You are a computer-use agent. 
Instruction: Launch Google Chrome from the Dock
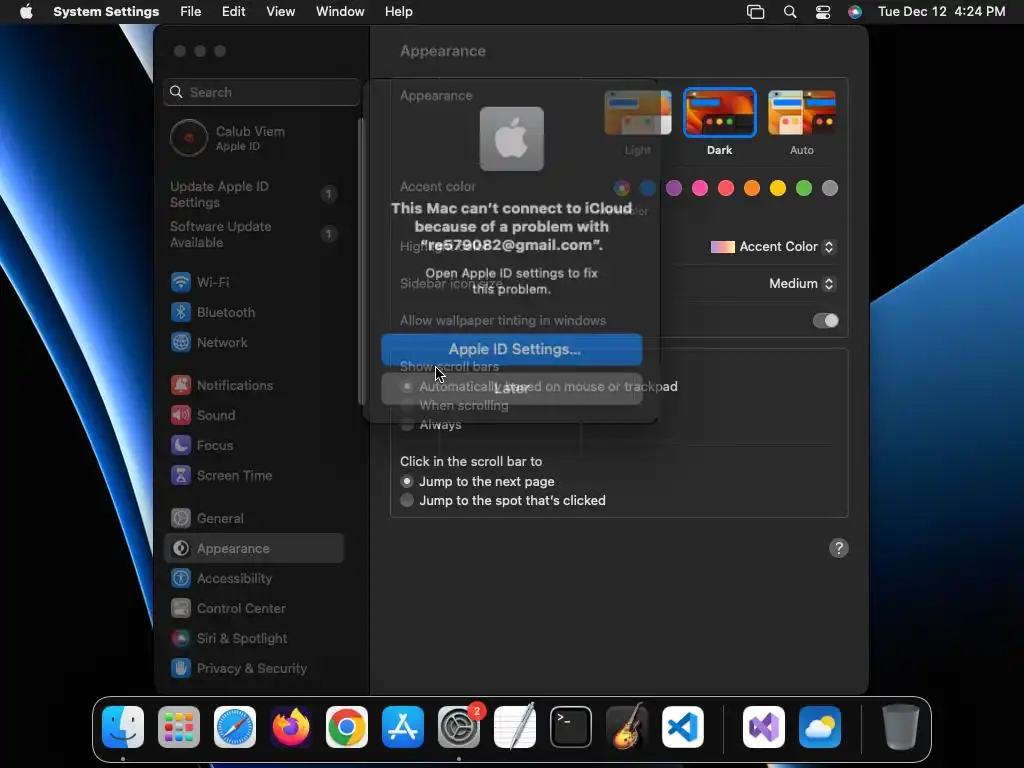[x=347, y=727]
